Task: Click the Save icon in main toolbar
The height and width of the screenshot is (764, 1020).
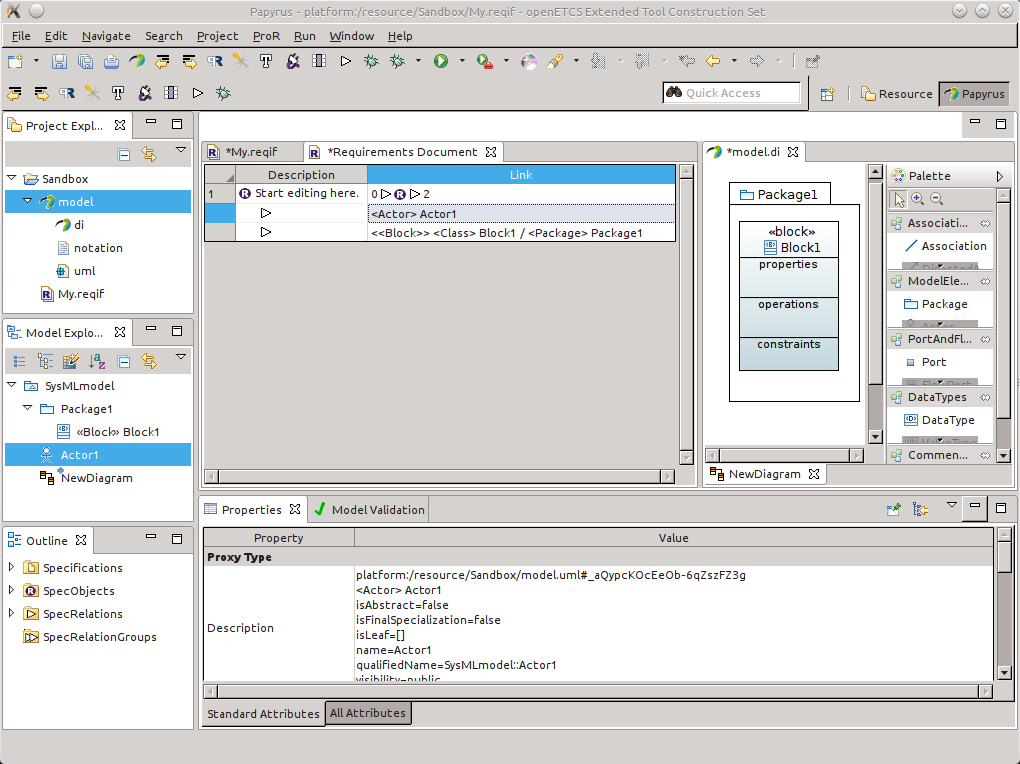Action: [x=59, y=61]
